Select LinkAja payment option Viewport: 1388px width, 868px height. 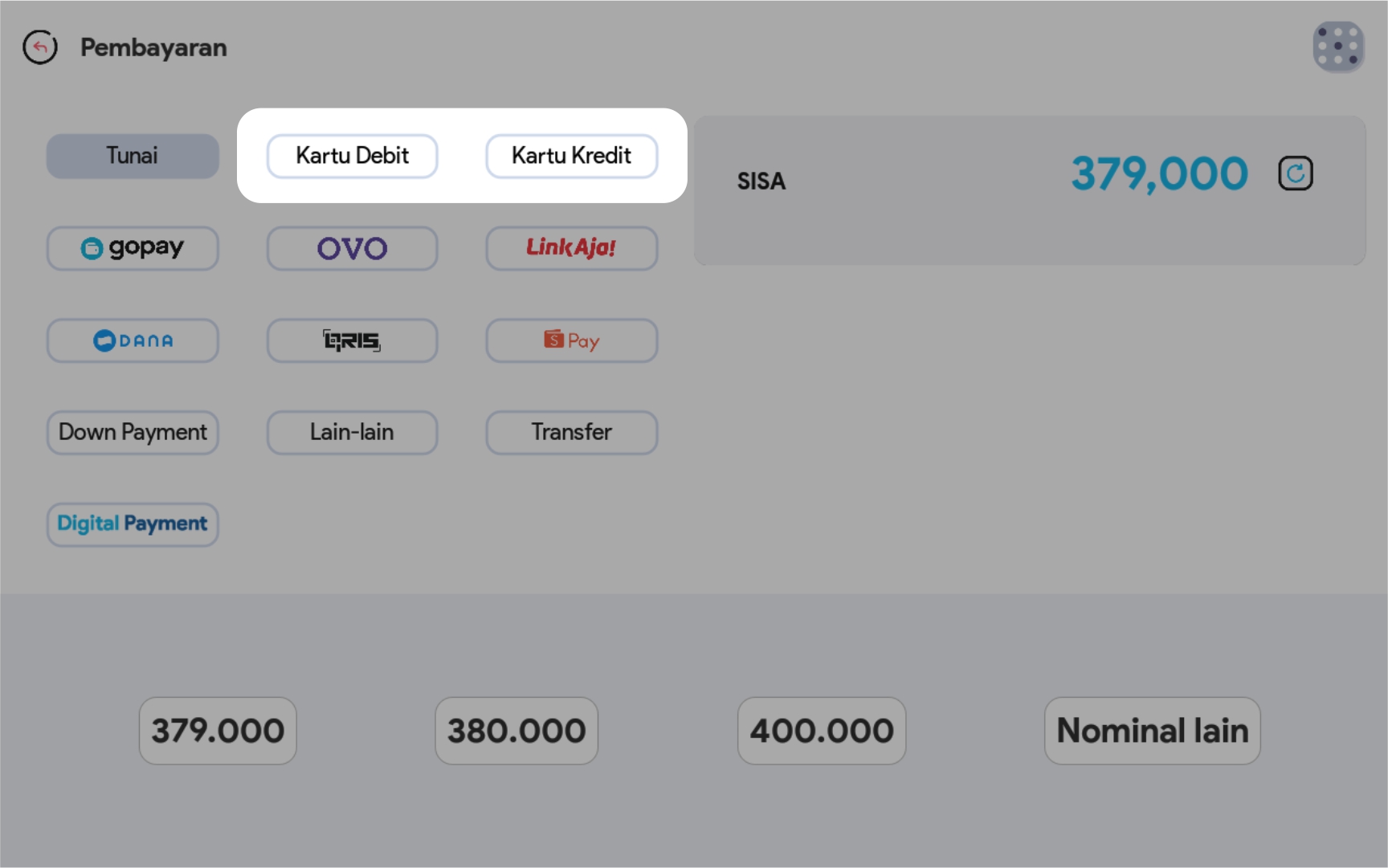pyautogui.click(x=571, y=248)
